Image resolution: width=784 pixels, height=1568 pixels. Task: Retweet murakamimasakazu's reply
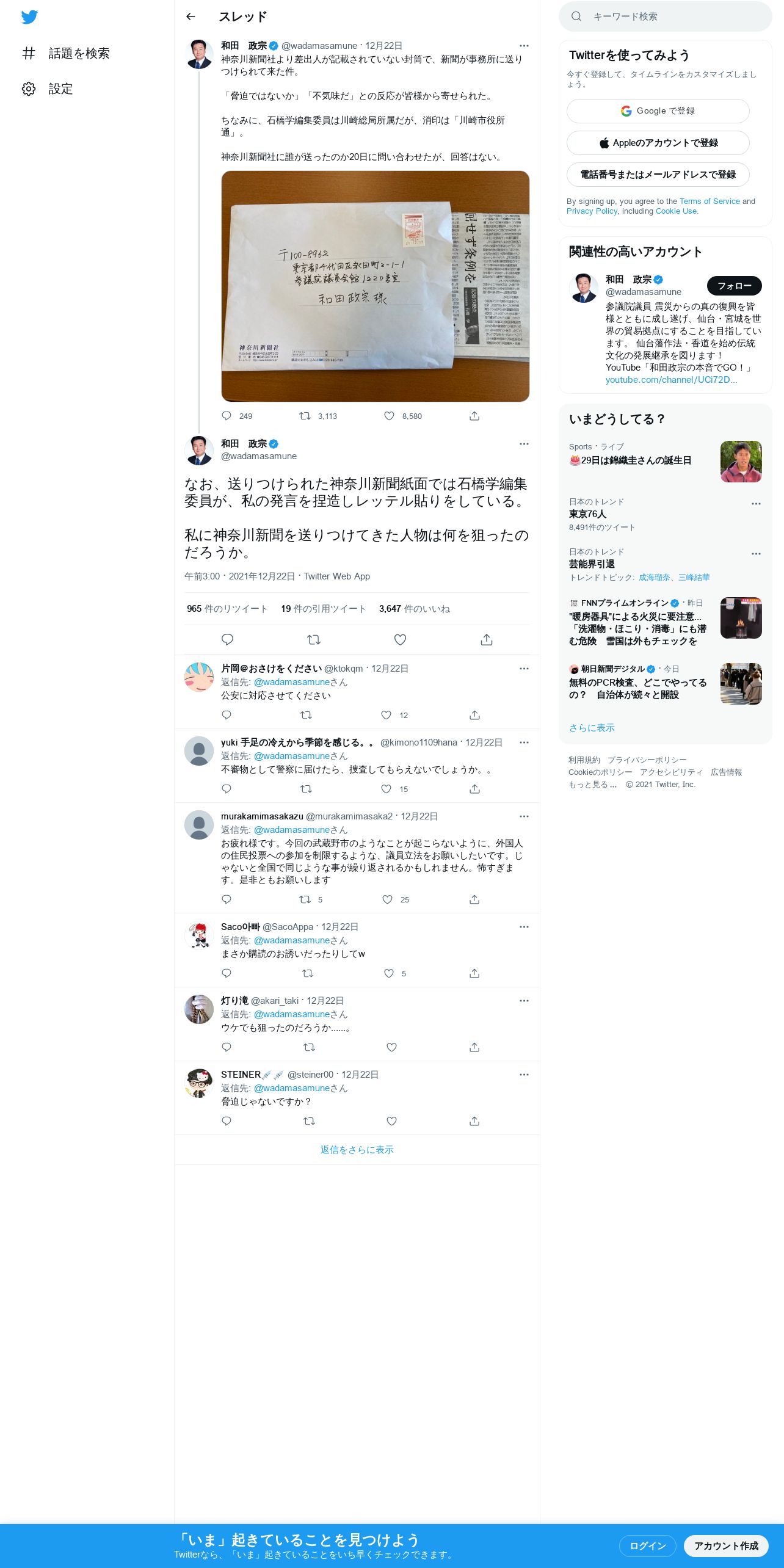point(305,899)
